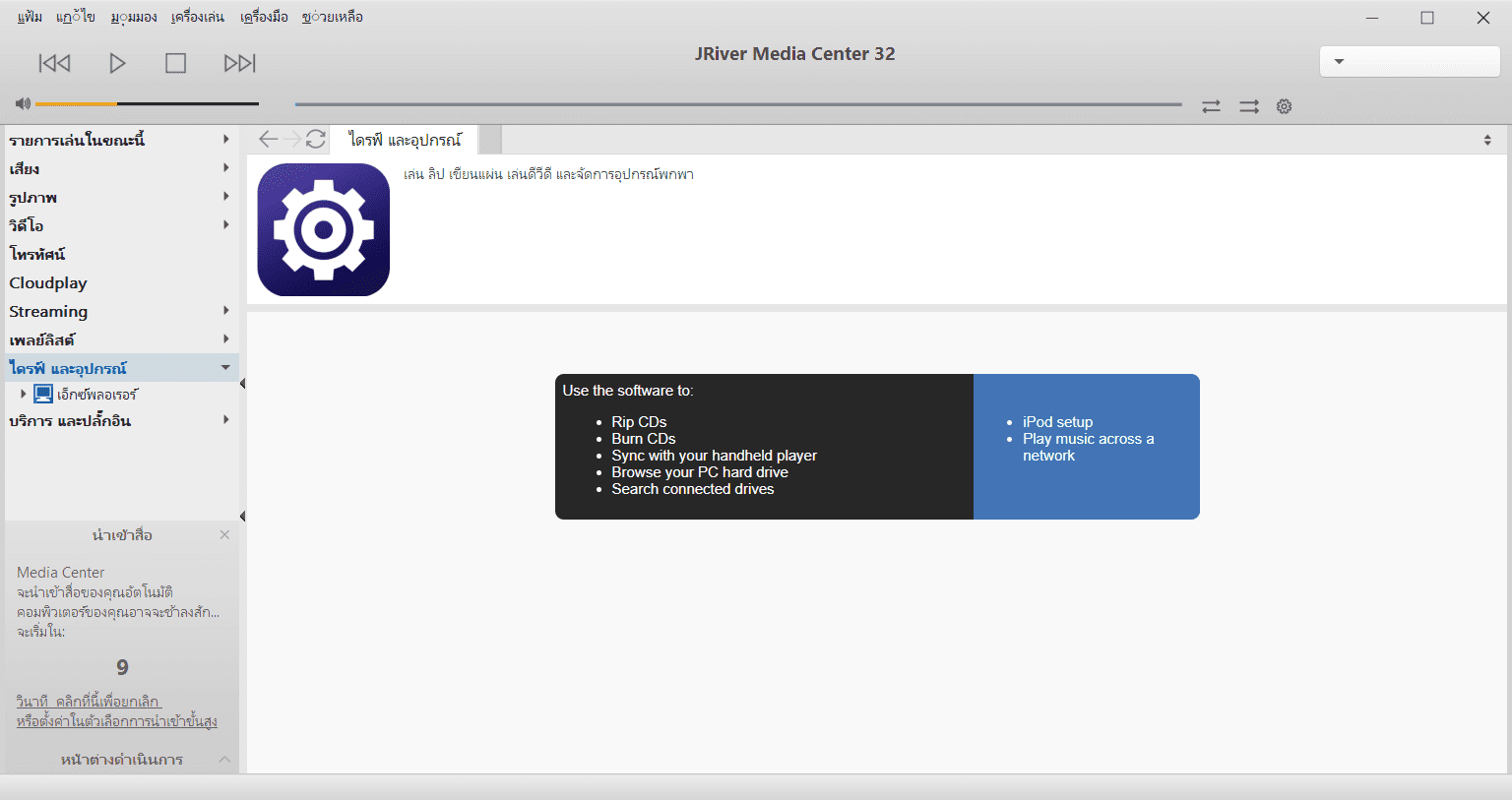Expand the รูปภาพ sidebar arrow
Screen dimensions: 1512x800
pyautogui.click(x=226, y=197)
